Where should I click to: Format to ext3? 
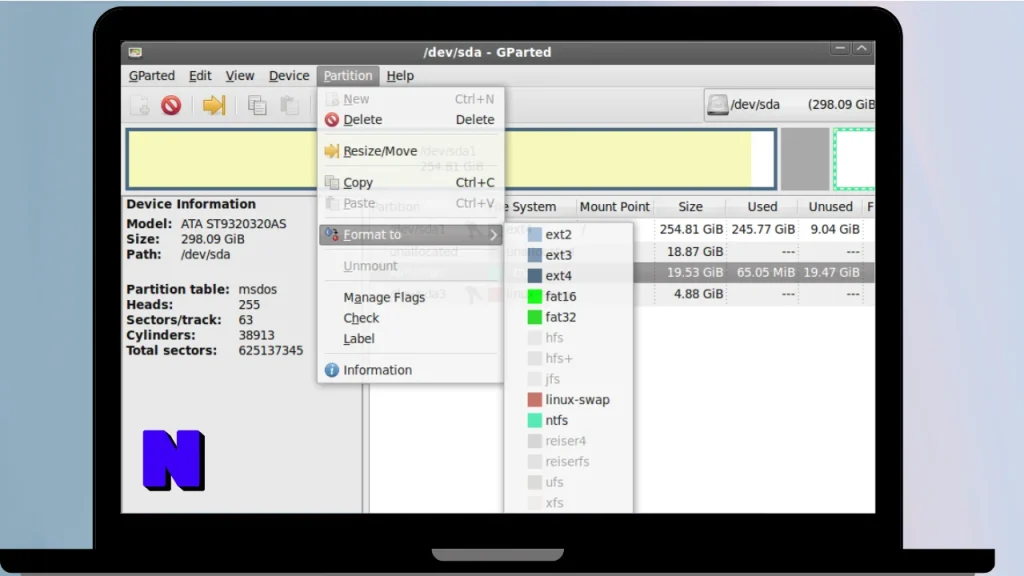point(568,255)
